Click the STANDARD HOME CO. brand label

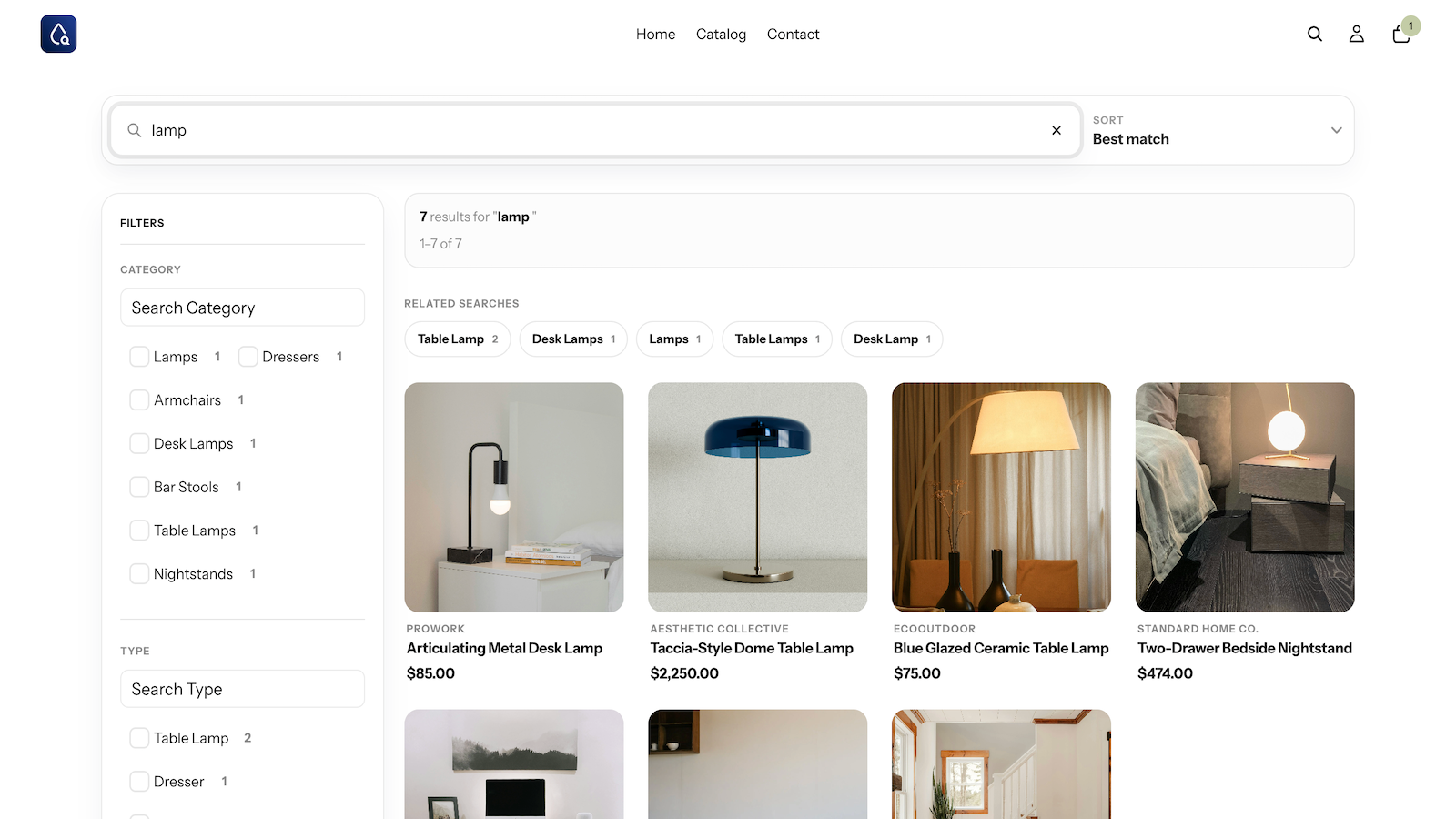point(1198,629)
